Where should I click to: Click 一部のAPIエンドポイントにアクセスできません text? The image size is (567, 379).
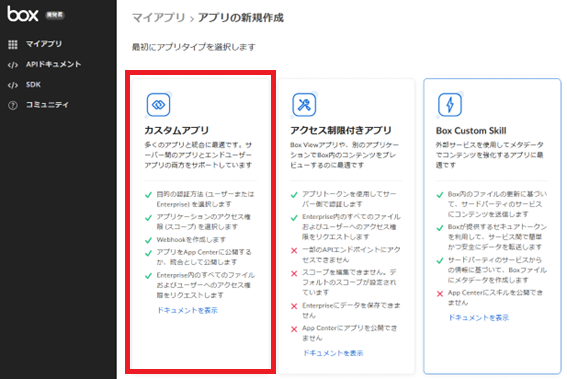coord(351,255)
